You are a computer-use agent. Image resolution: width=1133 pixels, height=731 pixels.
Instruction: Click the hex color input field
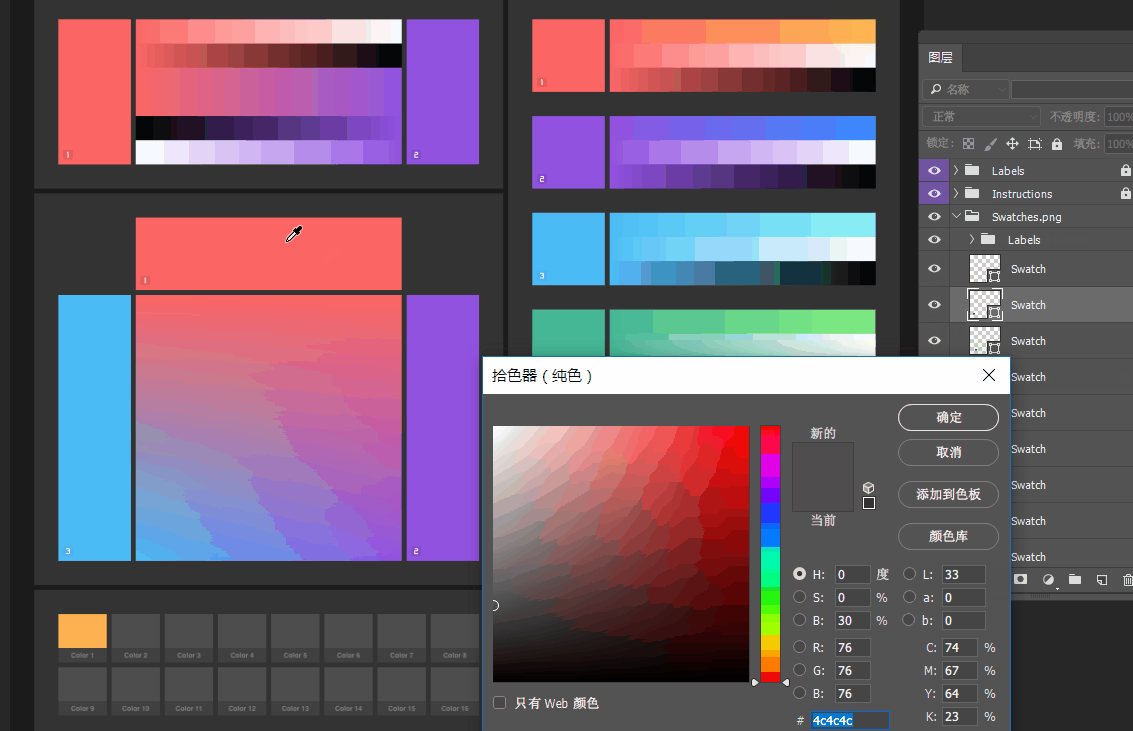[848, 720]
